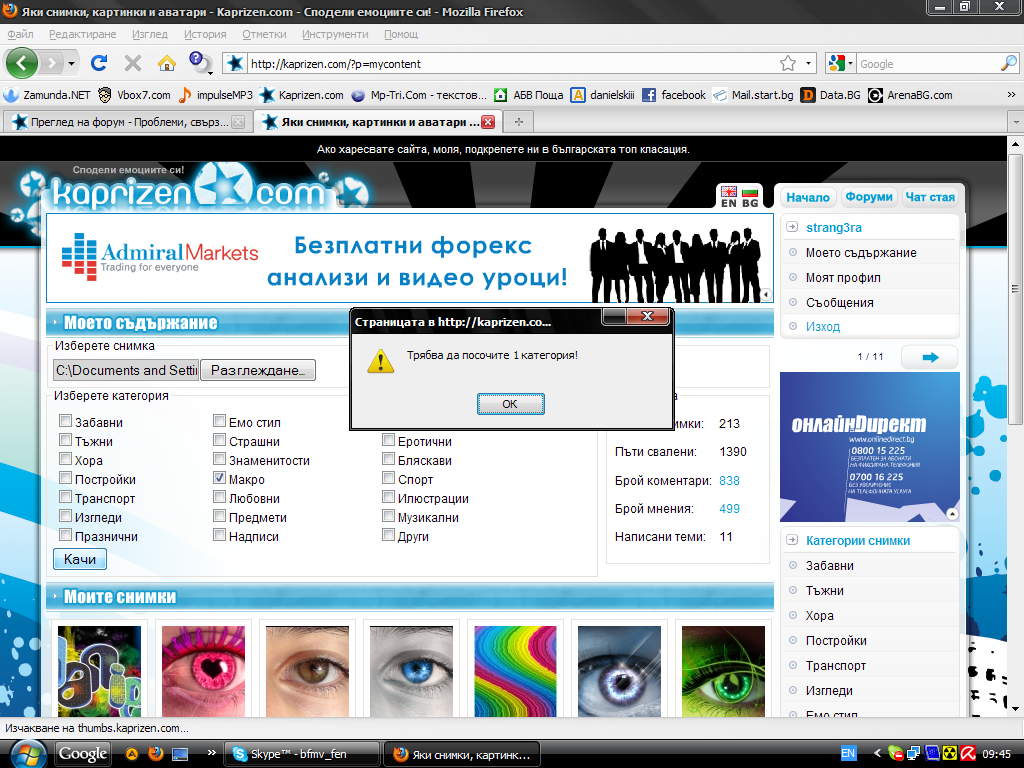The height and width of the screenshot is (768, 1024).
Task: Expand hidden system tray icons arrow
Action: (877, 754)
